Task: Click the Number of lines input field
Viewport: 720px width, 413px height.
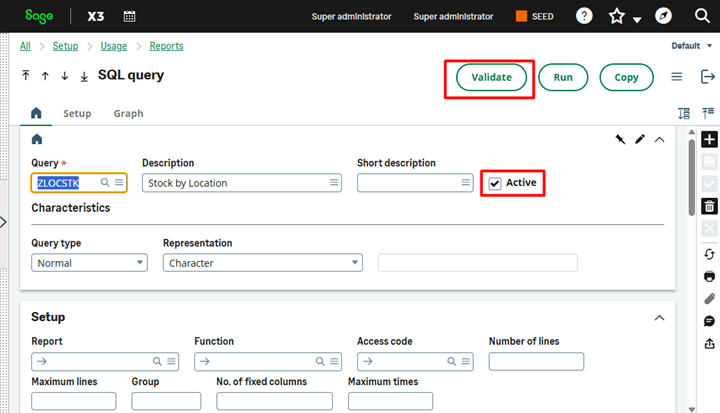Action: tap(536, 361)
